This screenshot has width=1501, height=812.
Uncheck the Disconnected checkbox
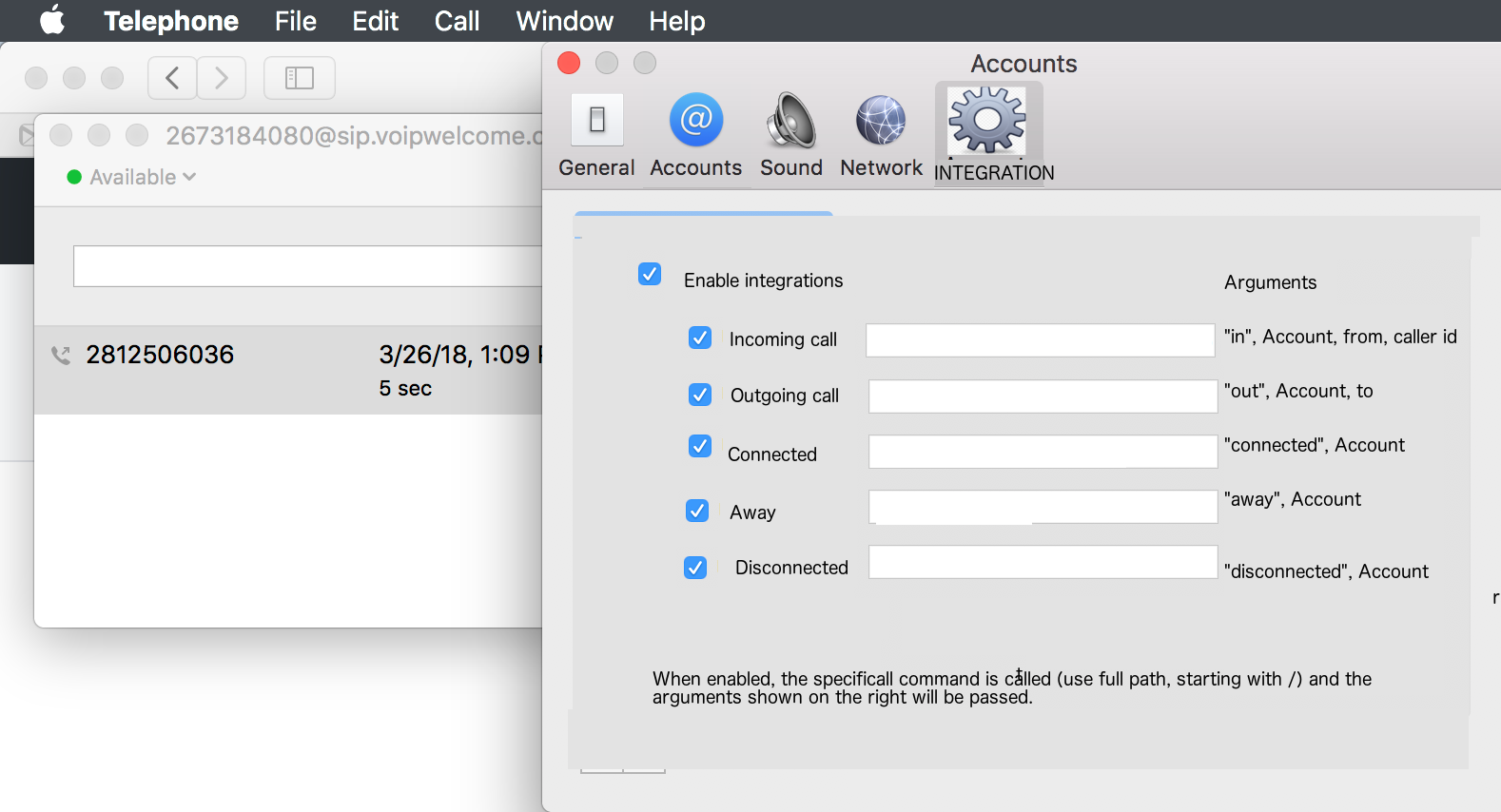click(695, 568)
